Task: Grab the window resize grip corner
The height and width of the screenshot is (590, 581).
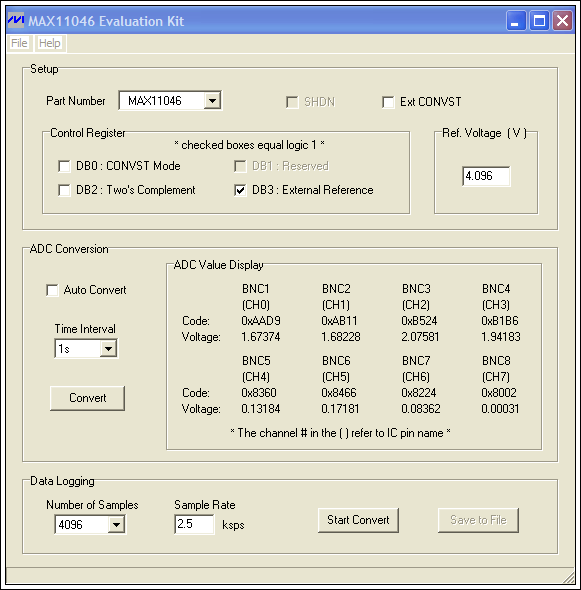Action: click(569, 577)
